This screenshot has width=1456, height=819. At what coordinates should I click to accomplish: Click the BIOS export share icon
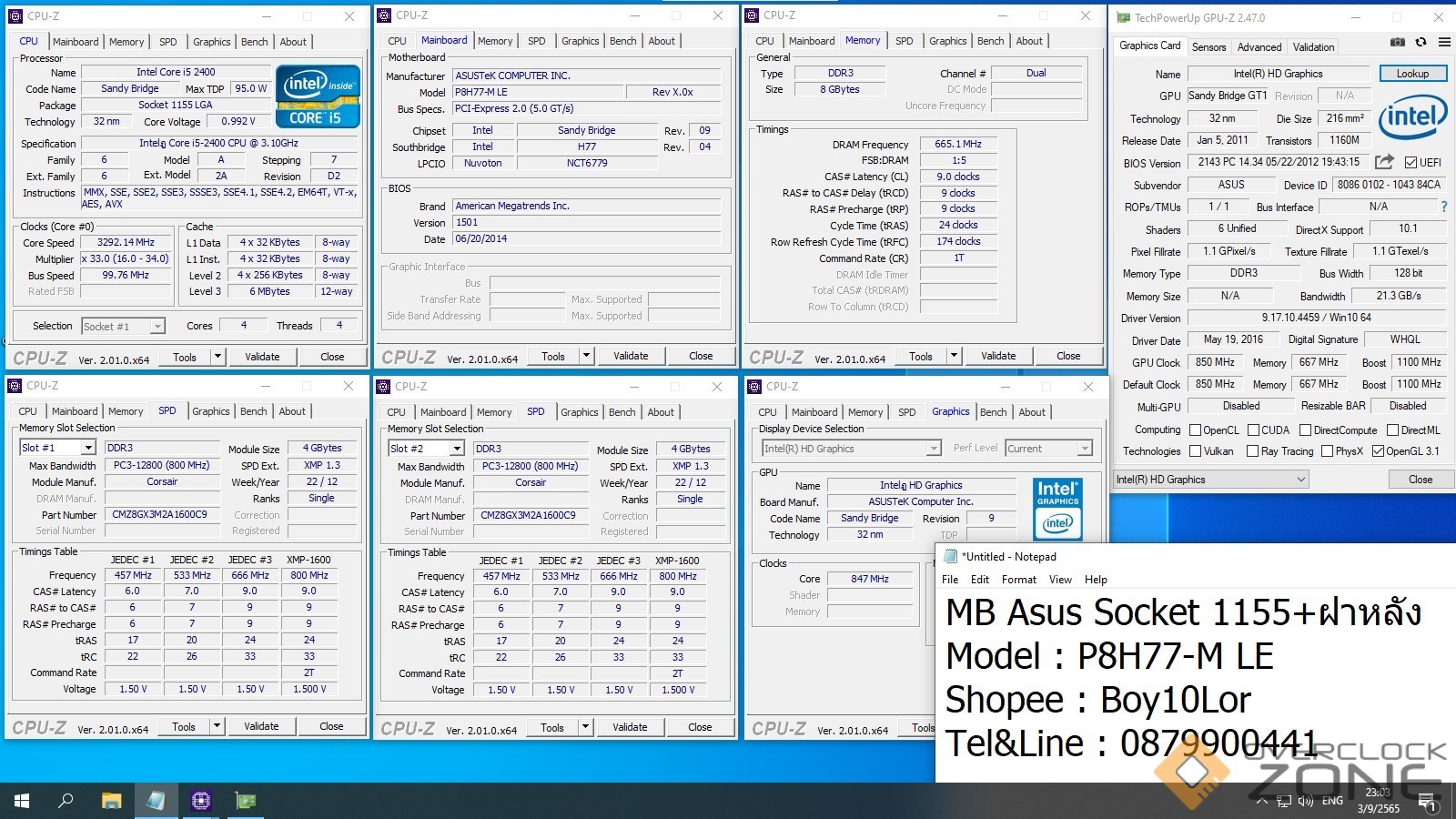1384,162
